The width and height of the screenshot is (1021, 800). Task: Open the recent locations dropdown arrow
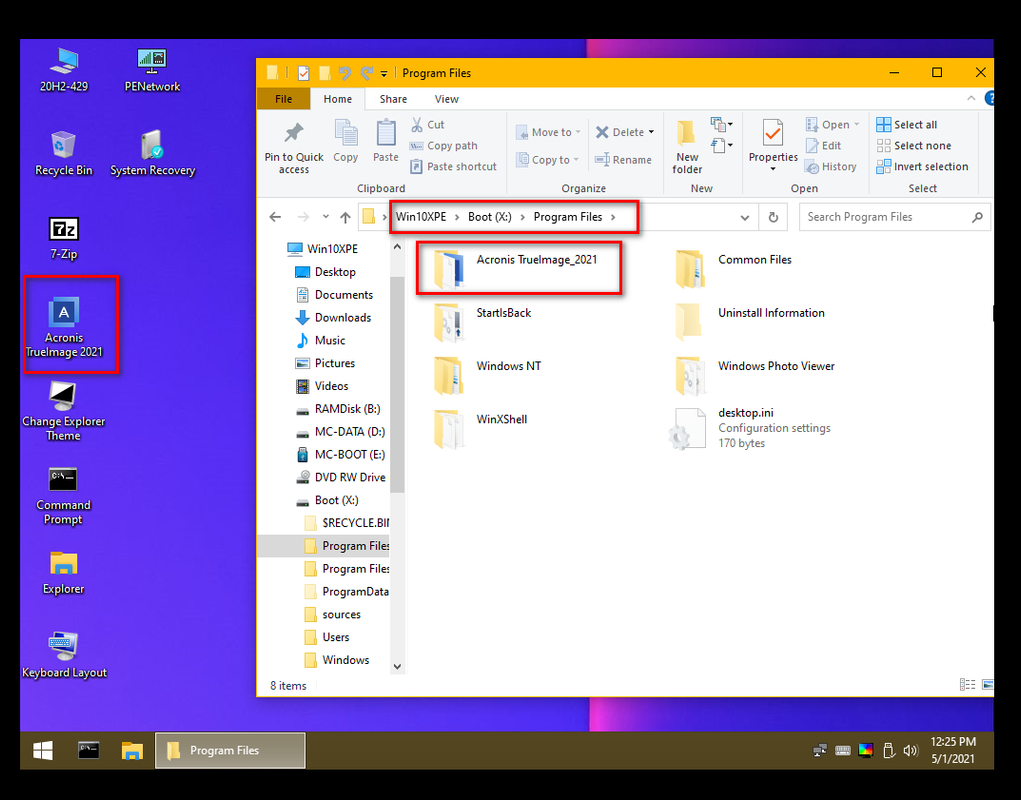(x=326, y=217)
